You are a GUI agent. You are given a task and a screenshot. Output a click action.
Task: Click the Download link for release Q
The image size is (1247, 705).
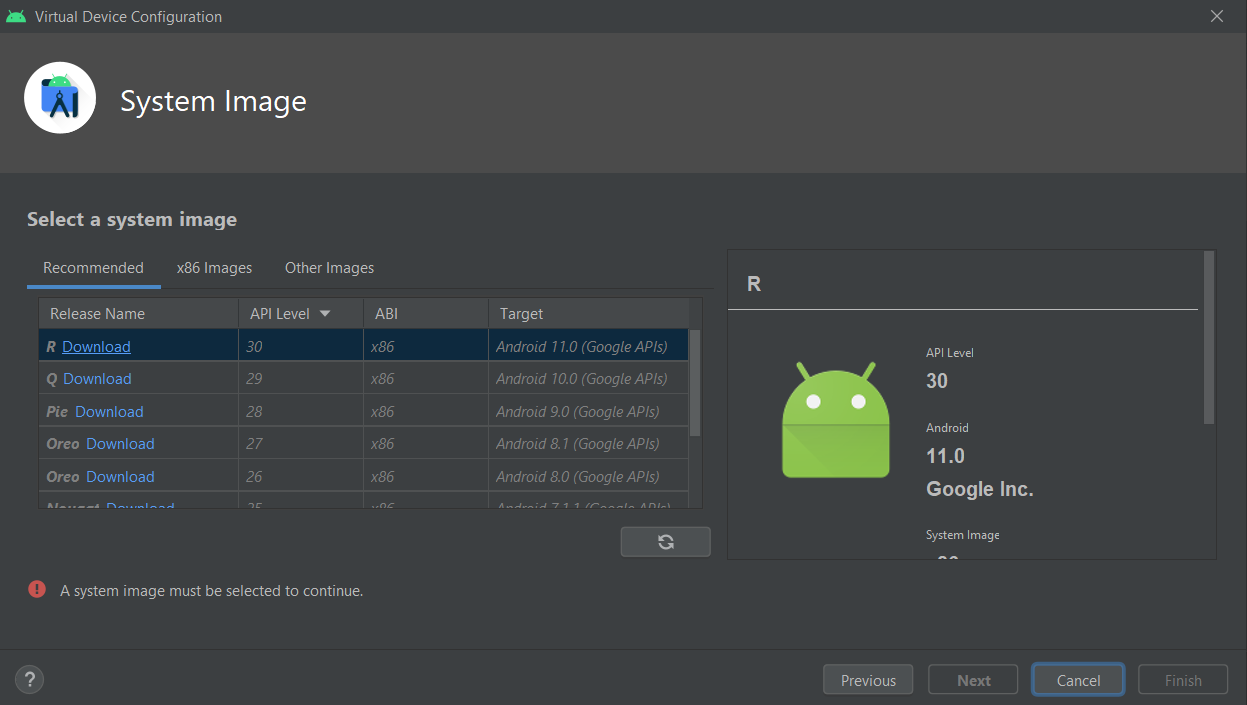97,378
